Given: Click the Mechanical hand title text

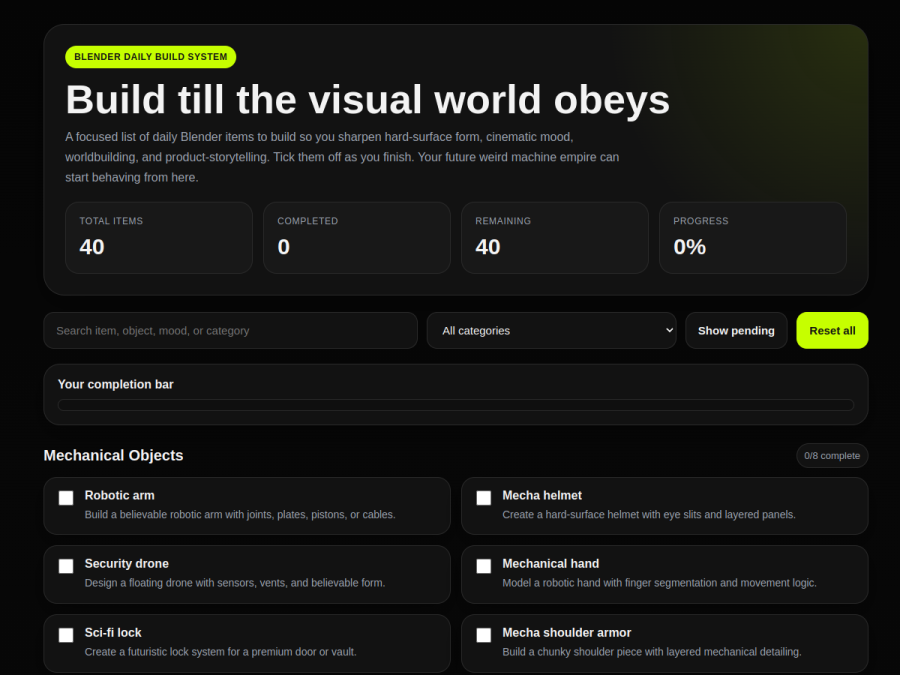Looking at the screenshot, I should pyautogui.click(x=550, y=564).
